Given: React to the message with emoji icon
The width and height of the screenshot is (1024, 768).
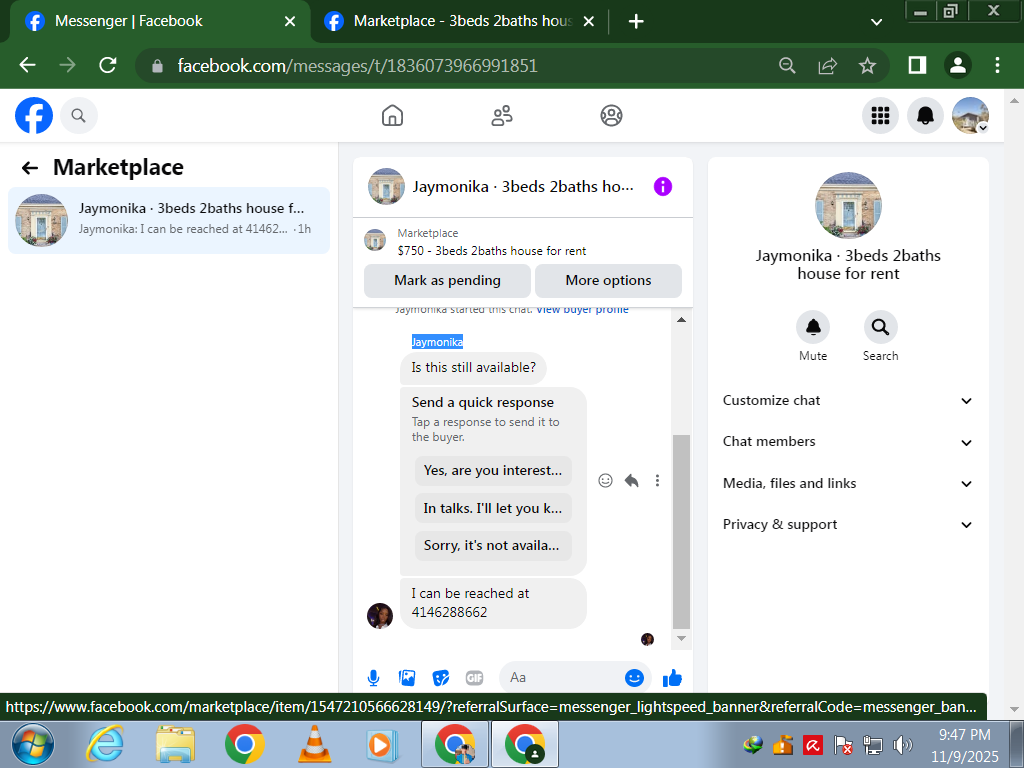Looking at the screenshot, I should [x=605, y=481].
